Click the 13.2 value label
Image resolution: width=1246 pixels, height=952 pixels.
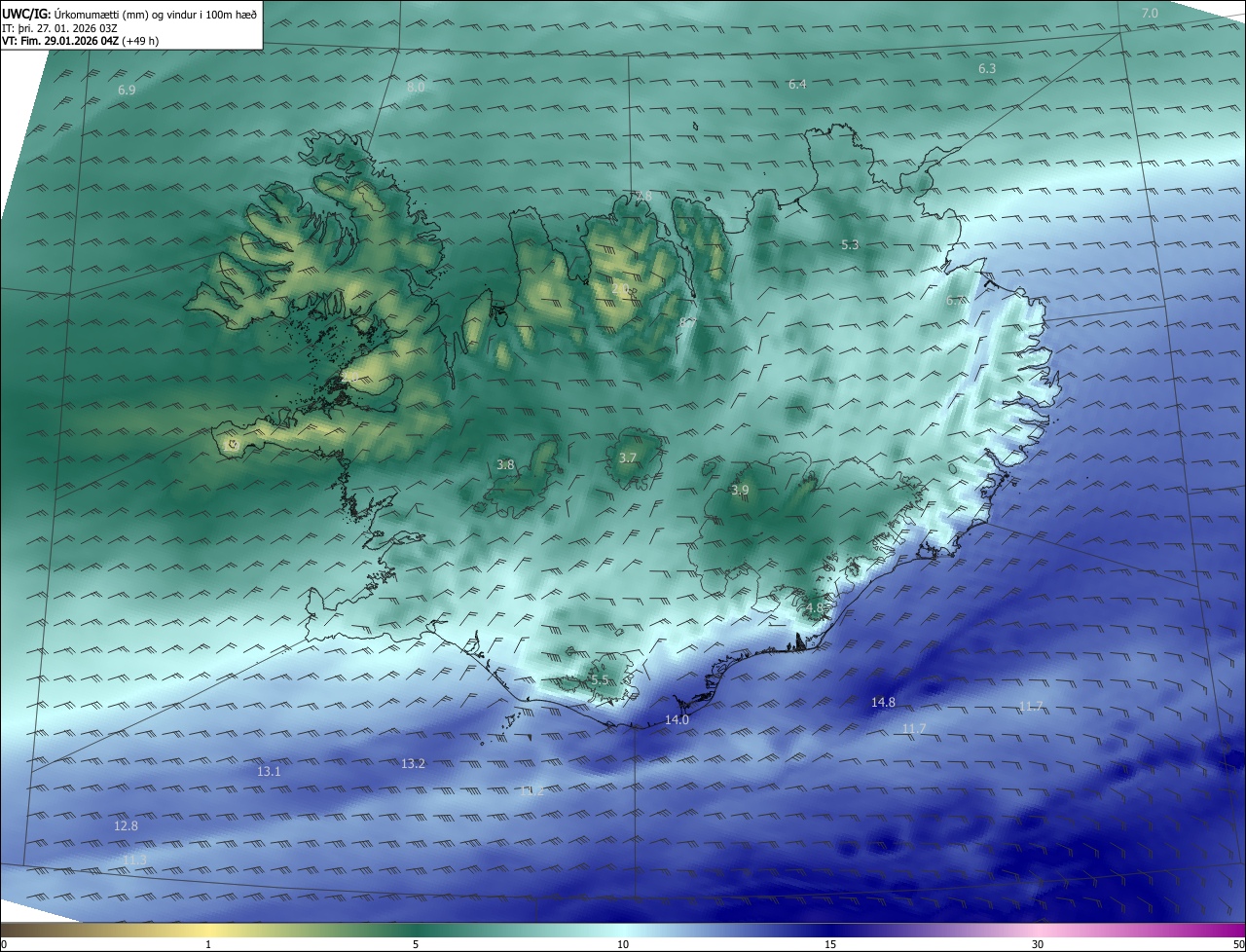click(x=413, y=763)
